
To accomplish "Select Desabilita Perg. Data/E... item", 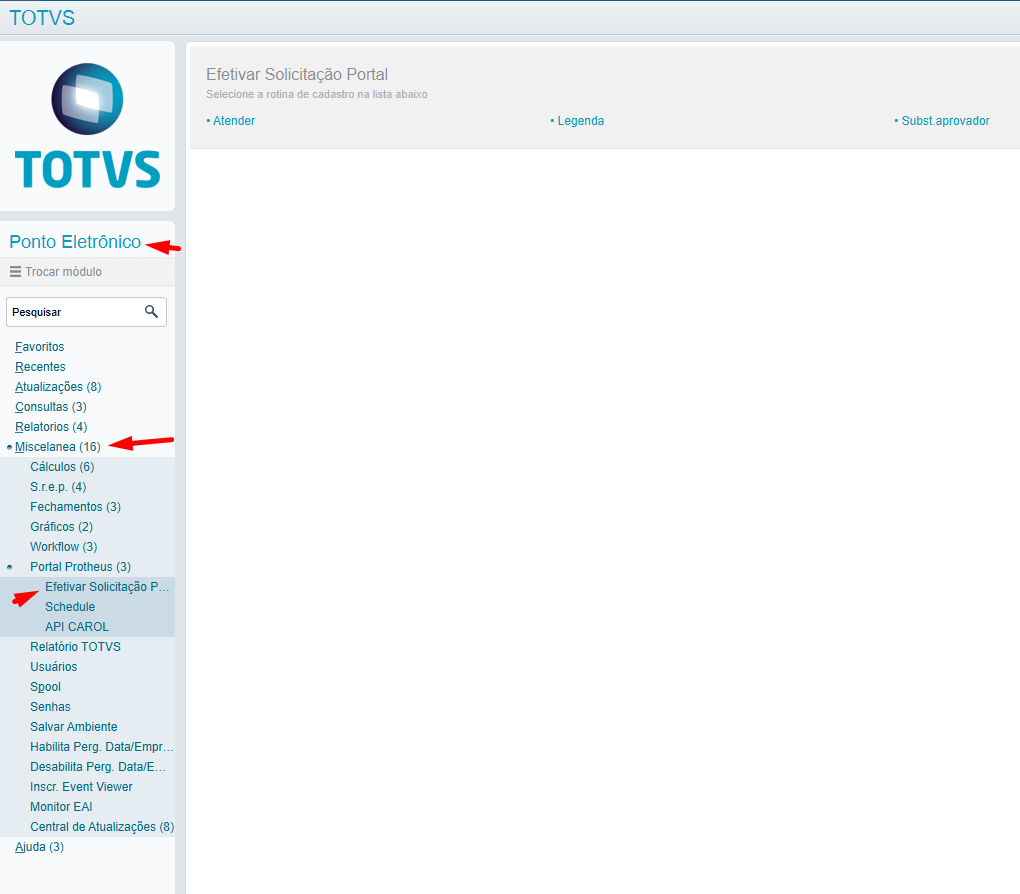I will (98, 767).
